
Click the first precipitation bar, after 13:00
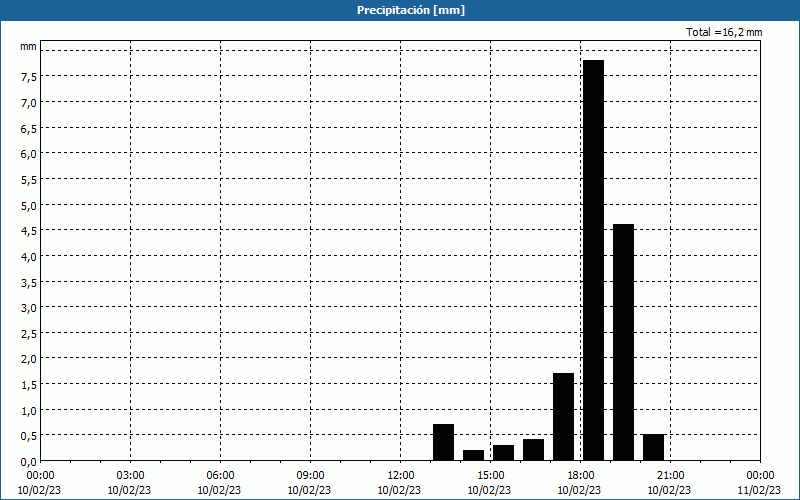[443, 442]
